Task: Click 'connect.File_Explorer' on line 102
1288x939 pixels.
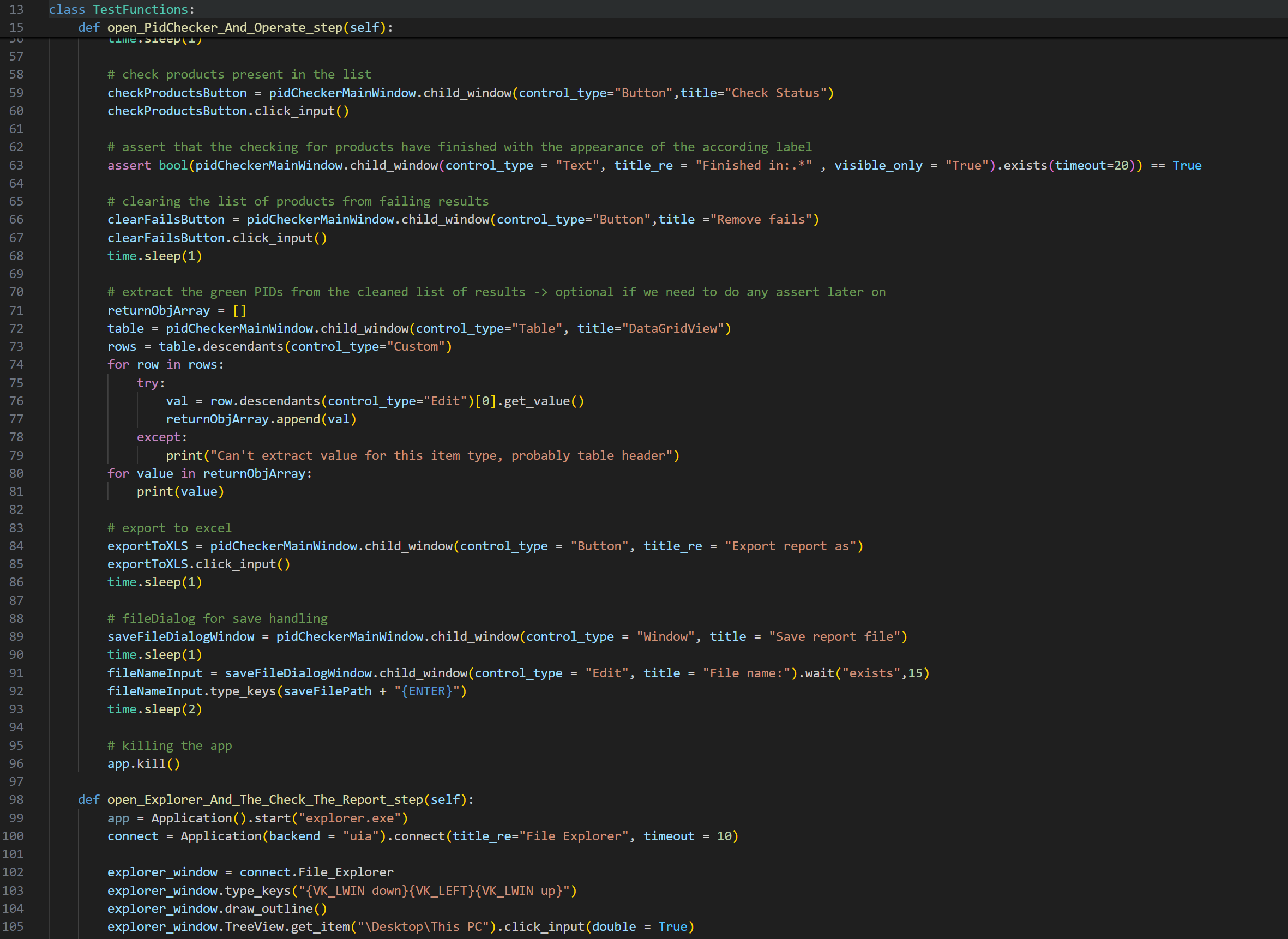Action: tap(317, 872)
